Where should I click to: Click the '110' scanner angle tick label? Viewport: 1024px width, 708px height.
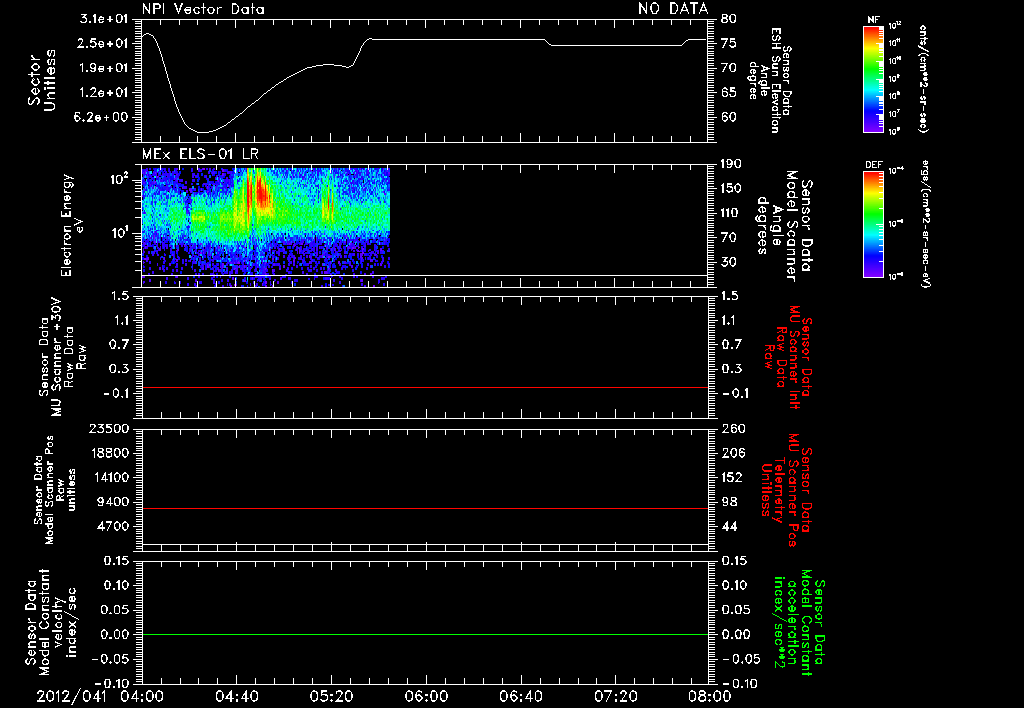pos(732,213)
